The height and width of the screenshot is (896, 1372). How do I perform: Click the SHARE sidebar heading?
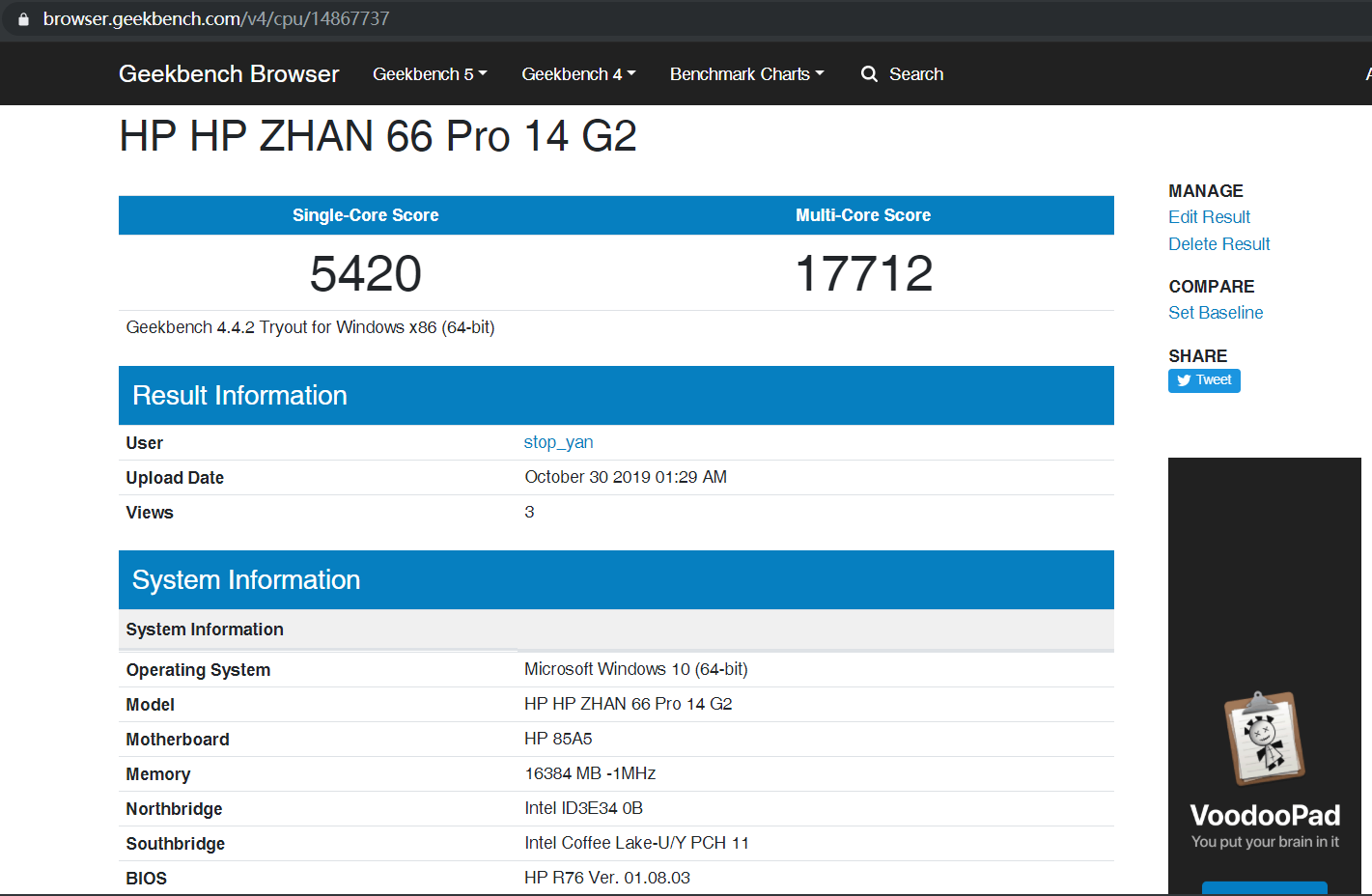coord(1198,356)
